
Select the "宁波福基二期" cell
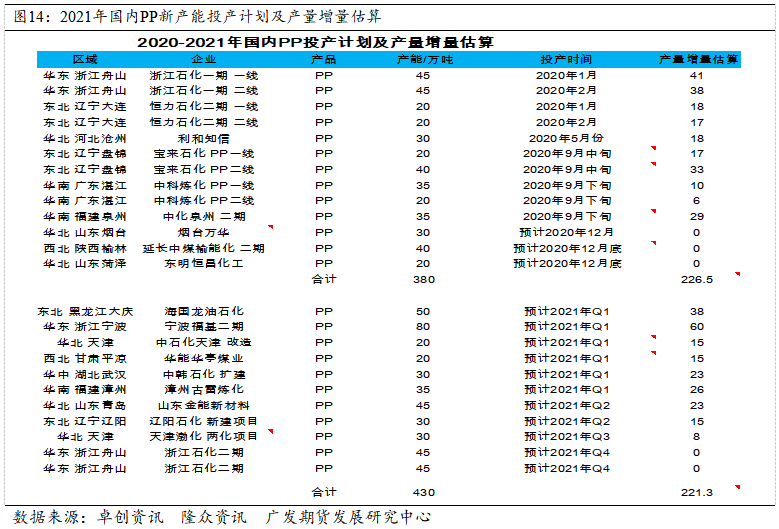click(204, 326)
